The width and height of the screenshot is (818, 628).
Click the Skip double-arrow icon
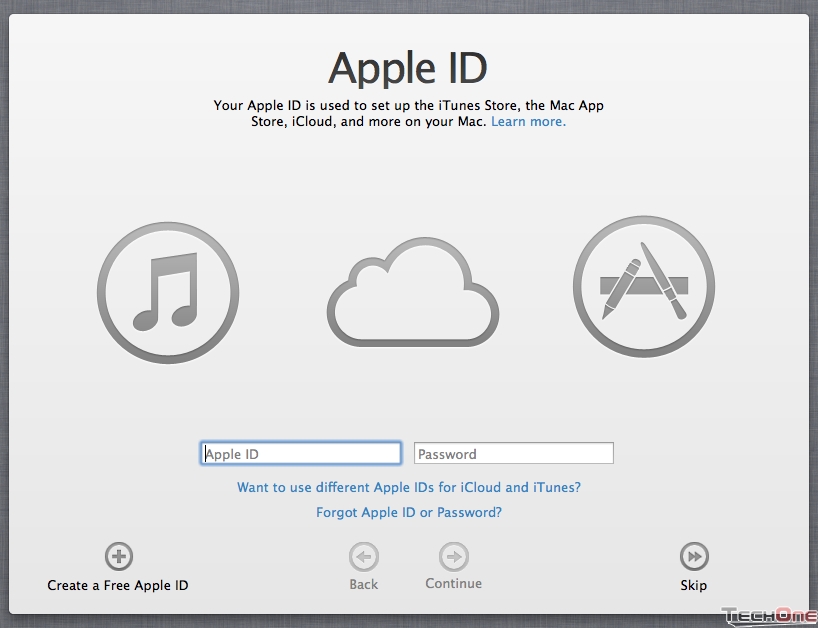pyautogui.click(x=694, y=556)
